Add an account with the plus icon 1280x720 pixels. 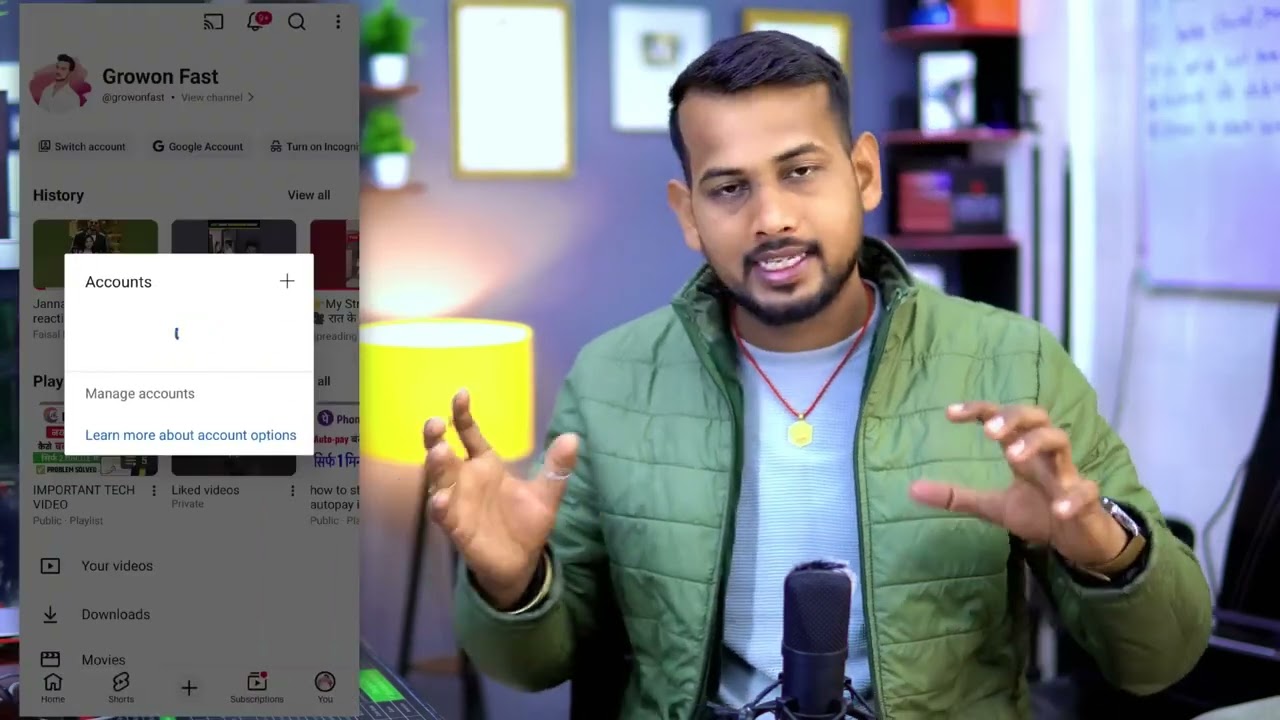point(287,281)
